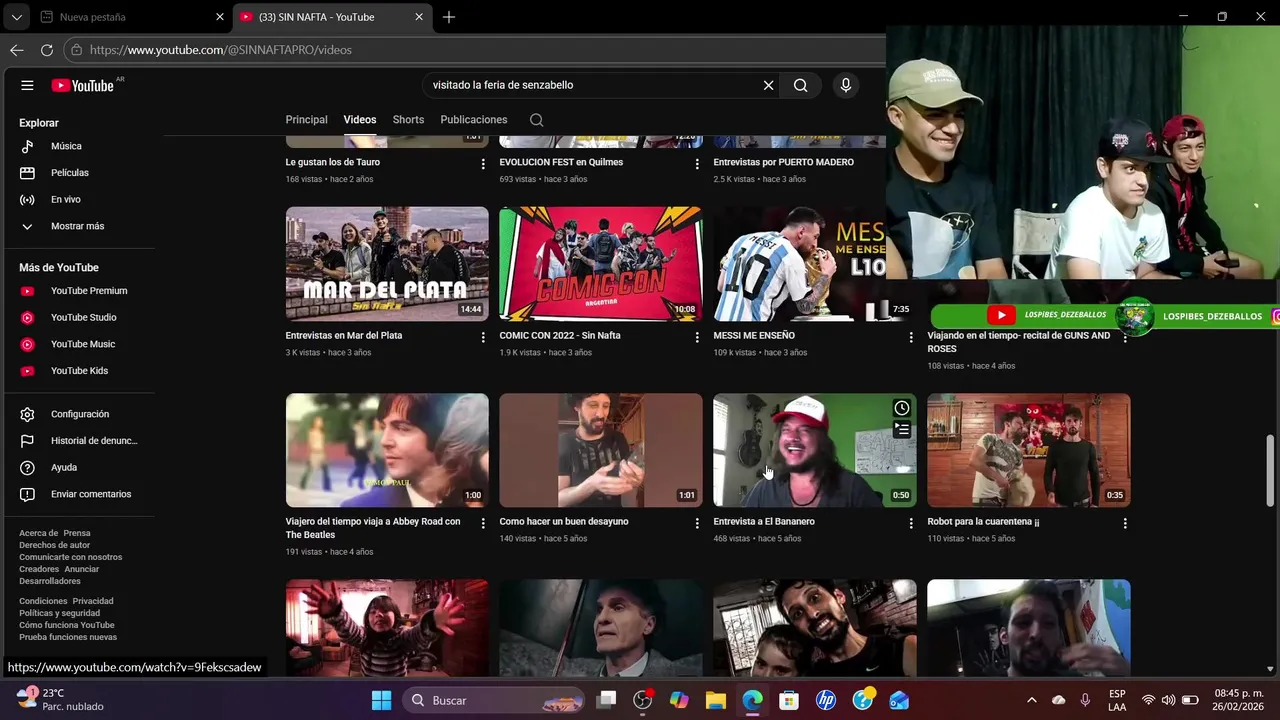Play the COMIC CON Argentina thumbnail
Image resolution: width=1280 pixels, height=720 pixels.
coord(601,264)
